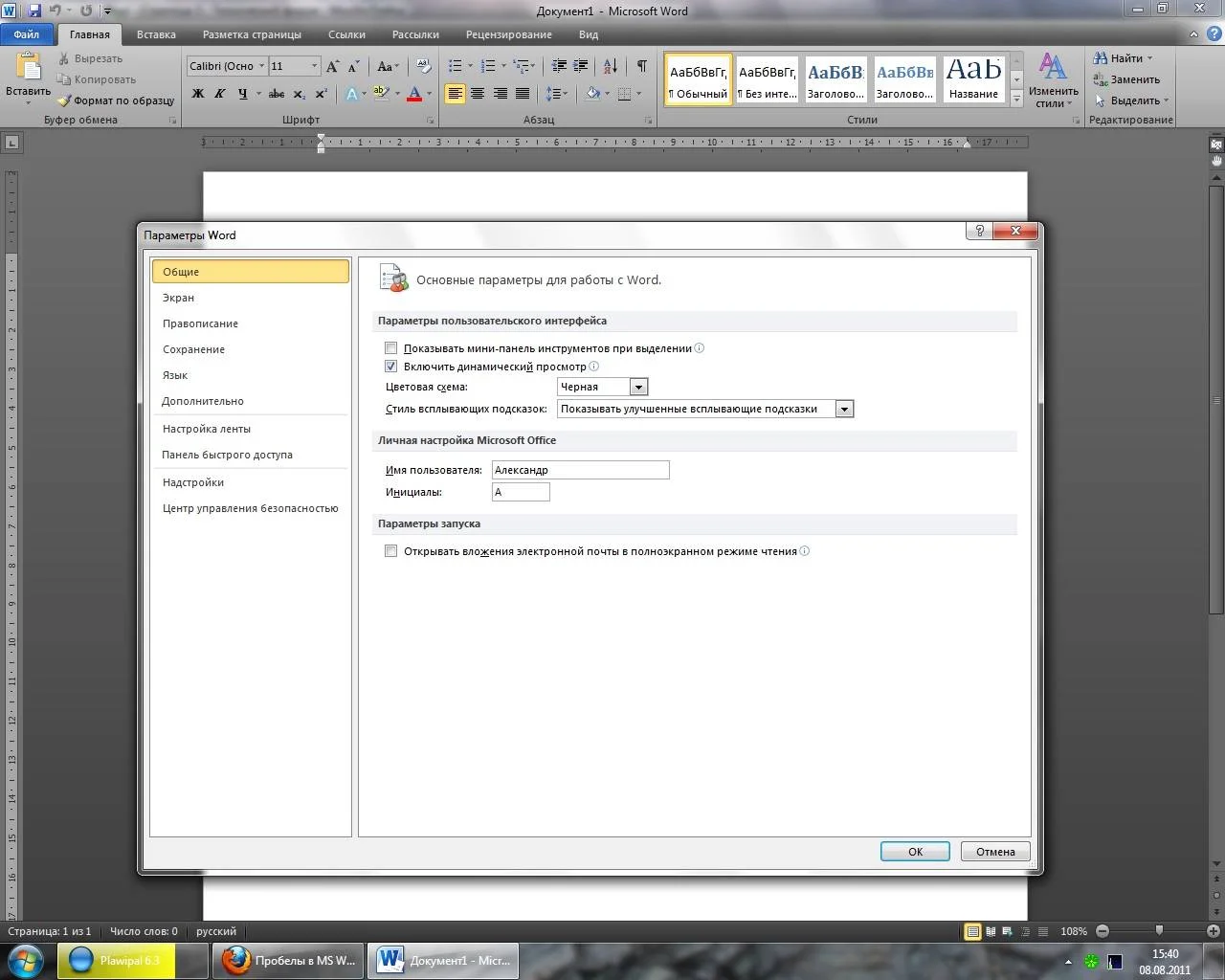The width and height of the screenshot is (1225, 980).
Task: Check open email attachments in full-screen reading
Action: (390, 551)
